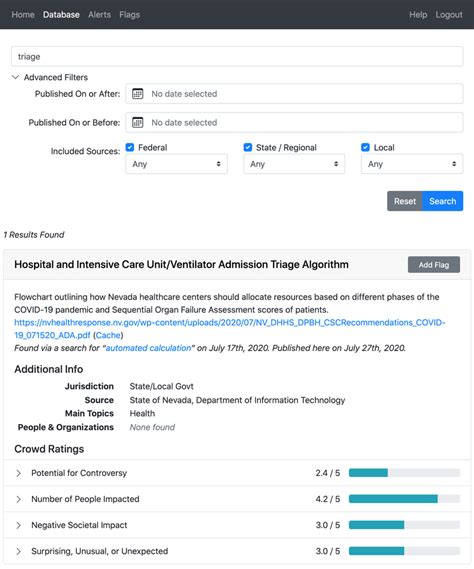Click the Reset button
This screenshot has width=474, height=569.
click(x=405, y=201)
